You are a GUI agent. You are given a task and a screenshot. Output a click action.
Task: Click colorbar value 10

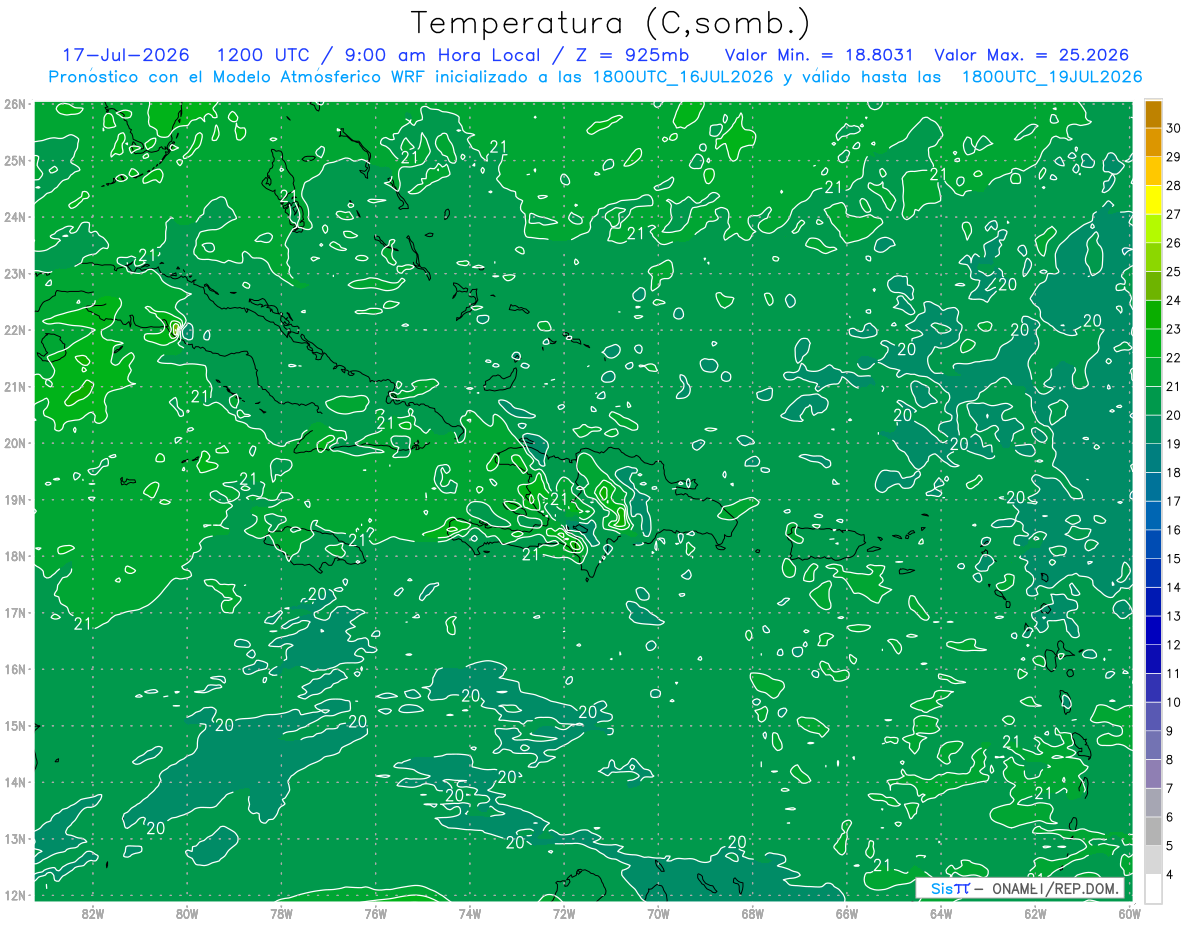point(1174,702)
